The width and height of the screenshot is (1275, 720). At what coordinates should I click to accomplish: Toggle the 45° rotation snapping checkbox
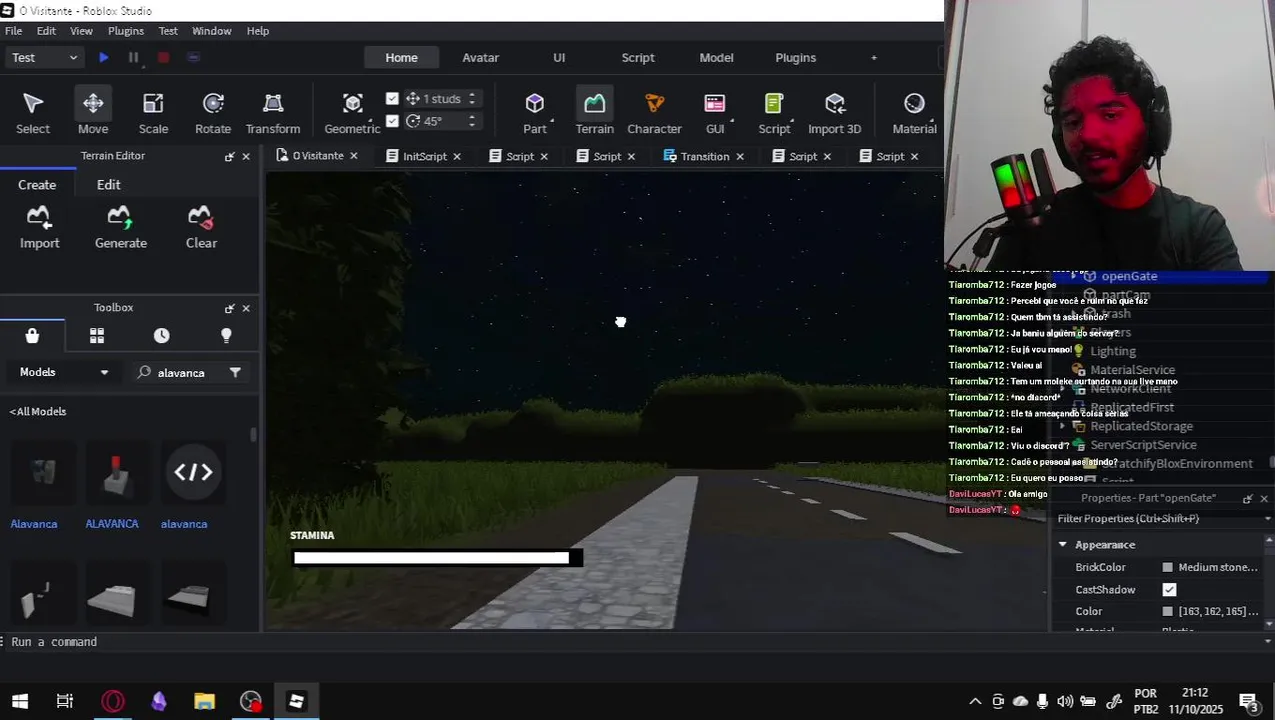tap(392, 121)
